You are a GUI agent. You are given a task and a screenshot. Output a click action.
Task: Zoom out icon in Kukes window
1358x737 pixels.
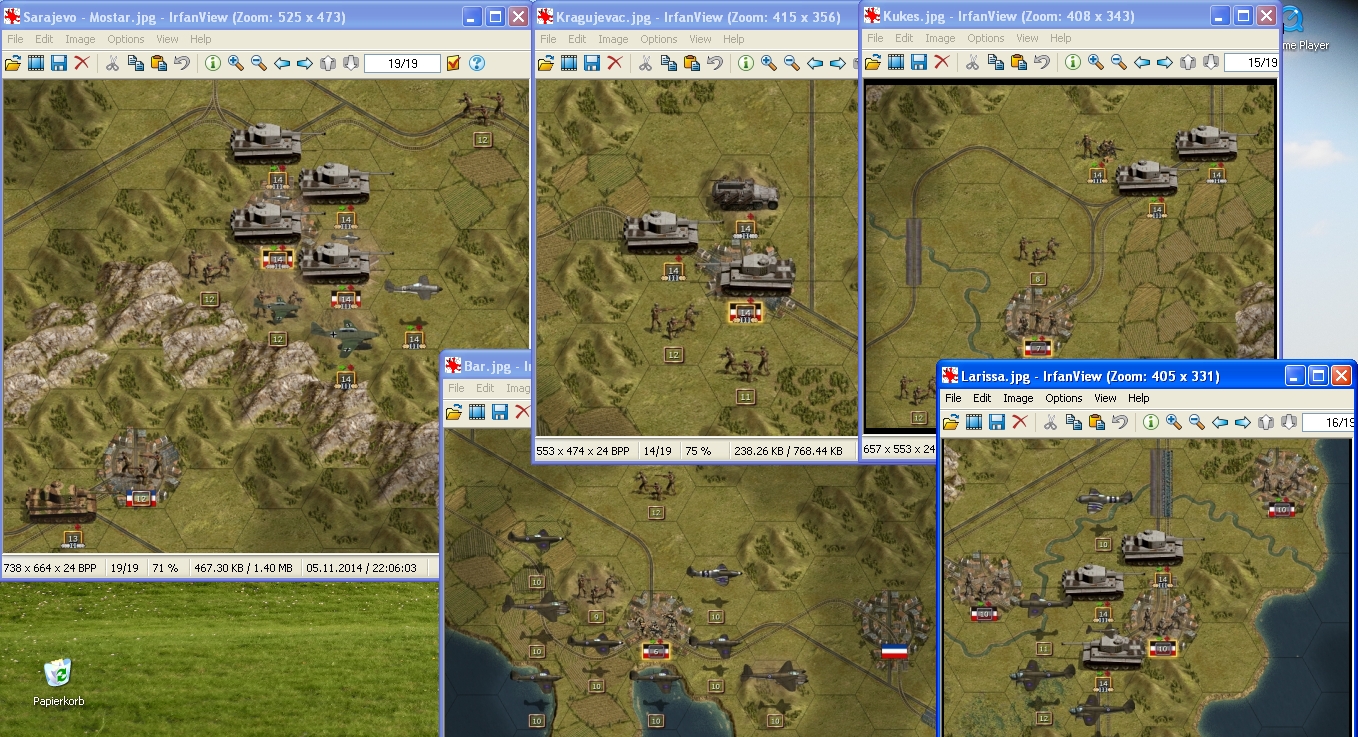1119,62
